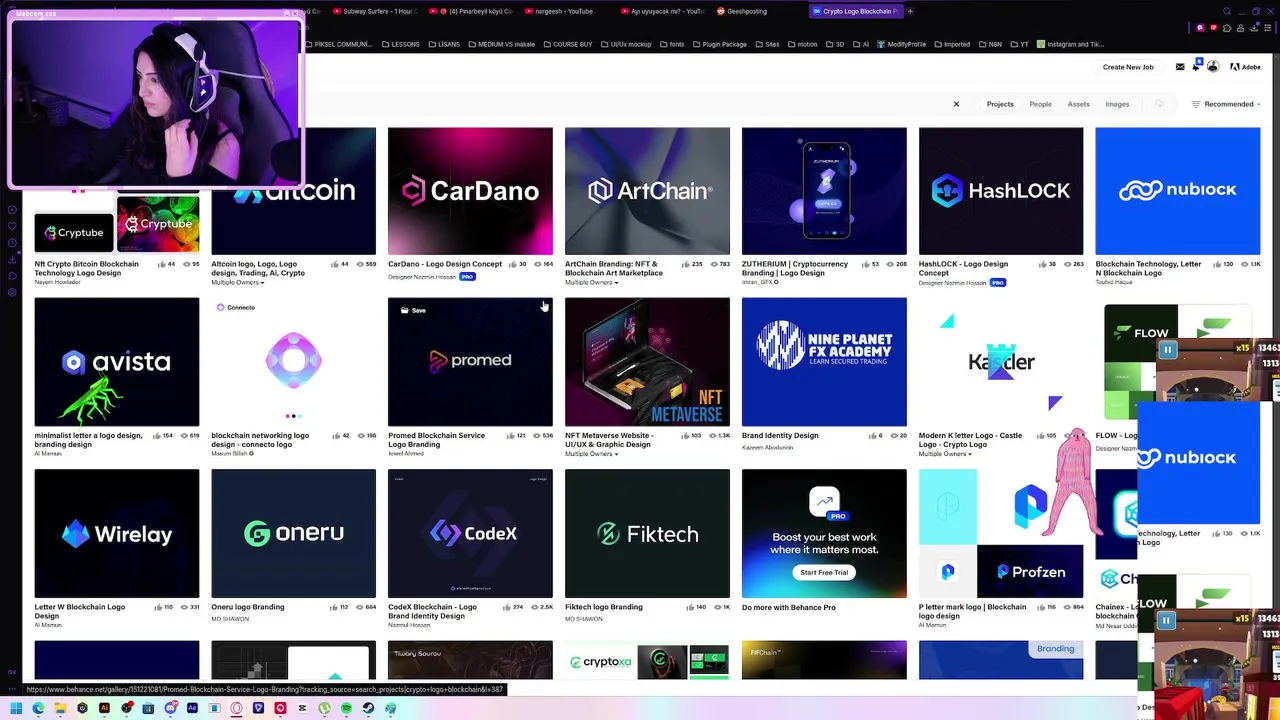Open Adobe After Effects from taskbar
This screenshot has width=1280, height=720.
(x=192, y=708)
